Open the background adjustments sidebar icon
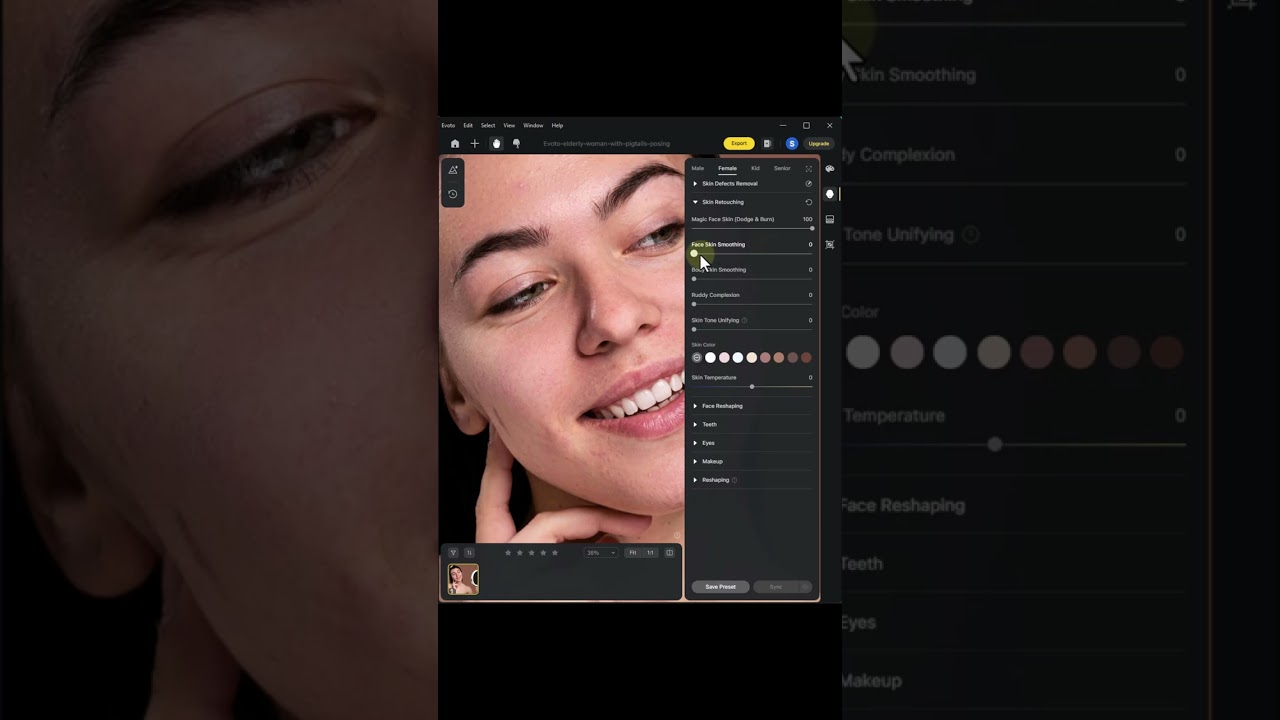Image resolution: width=1280 pixels, height=720 pixels. pos(829,219)
